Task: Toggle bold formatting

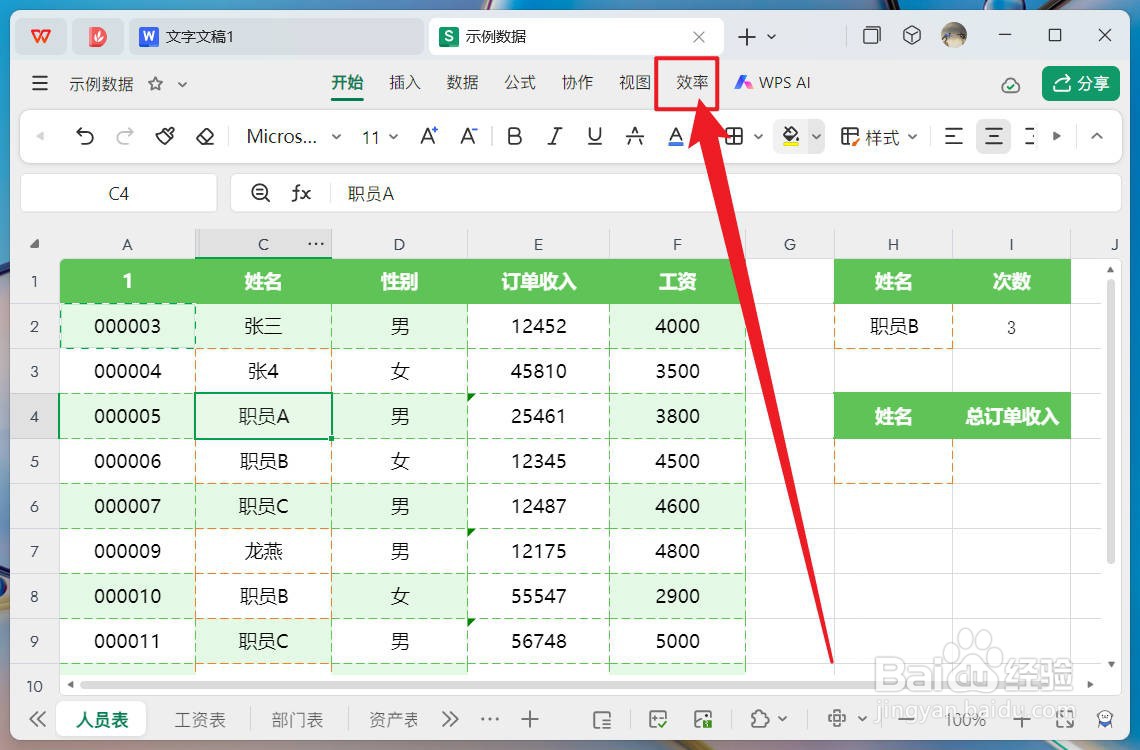Action: (515, 136)
